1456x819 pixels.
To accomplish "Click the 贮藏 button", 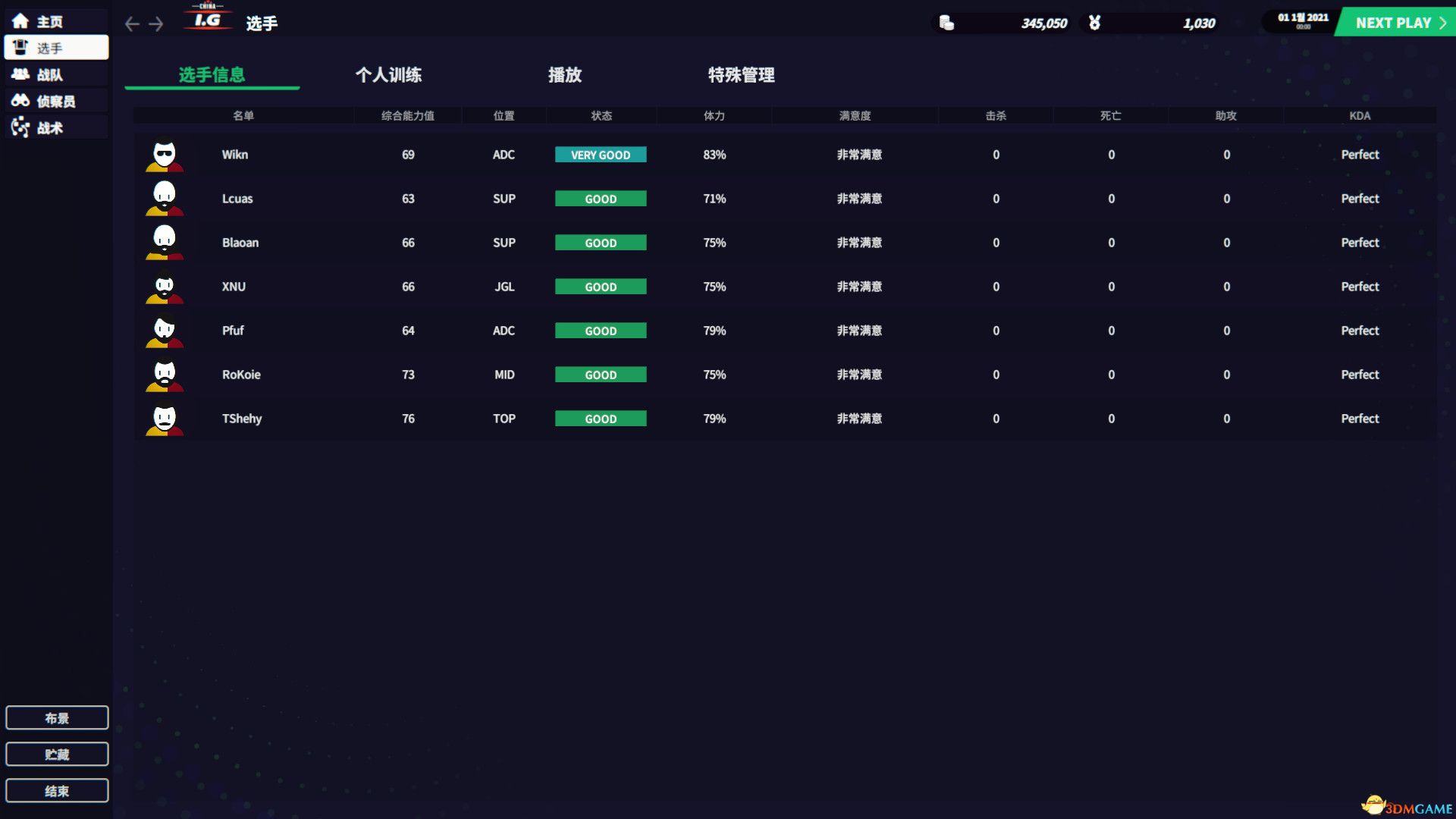I will (57, 754).
